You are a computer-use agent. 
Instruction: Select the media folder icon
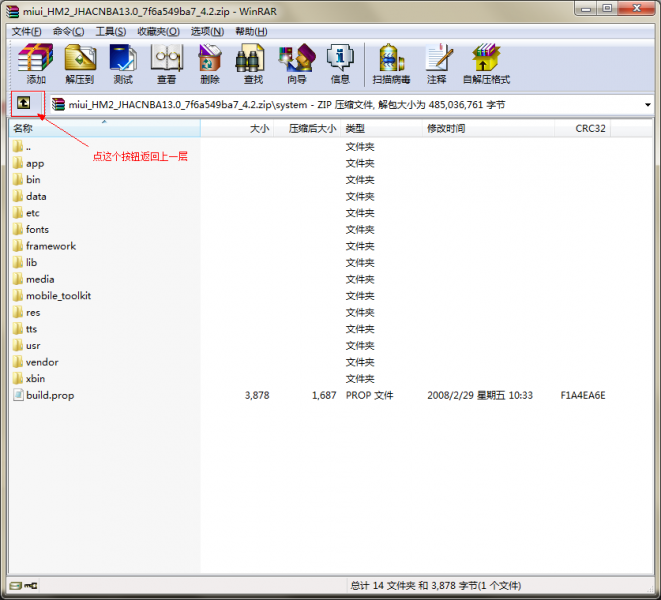coord(18,279)
